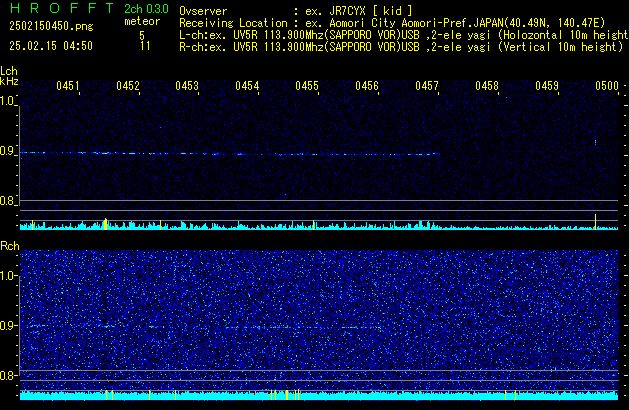Click the 0452 time marker

pyautogui.click(x=128, y=86)
